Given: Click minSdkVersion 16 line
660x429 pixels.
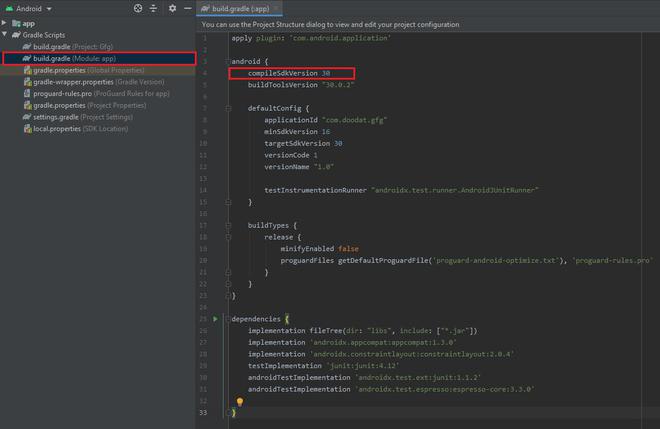Looking at the screenshot, I should tap(297, 132).
